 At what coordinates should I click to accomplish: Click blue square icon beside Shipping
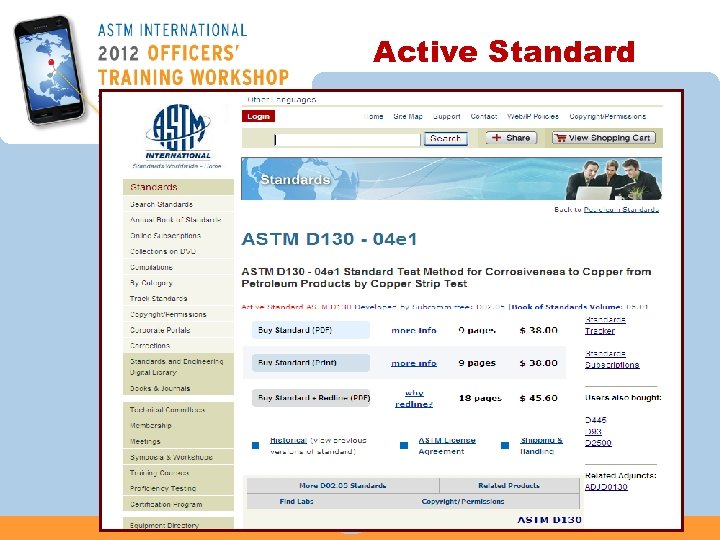click(505, 445)
